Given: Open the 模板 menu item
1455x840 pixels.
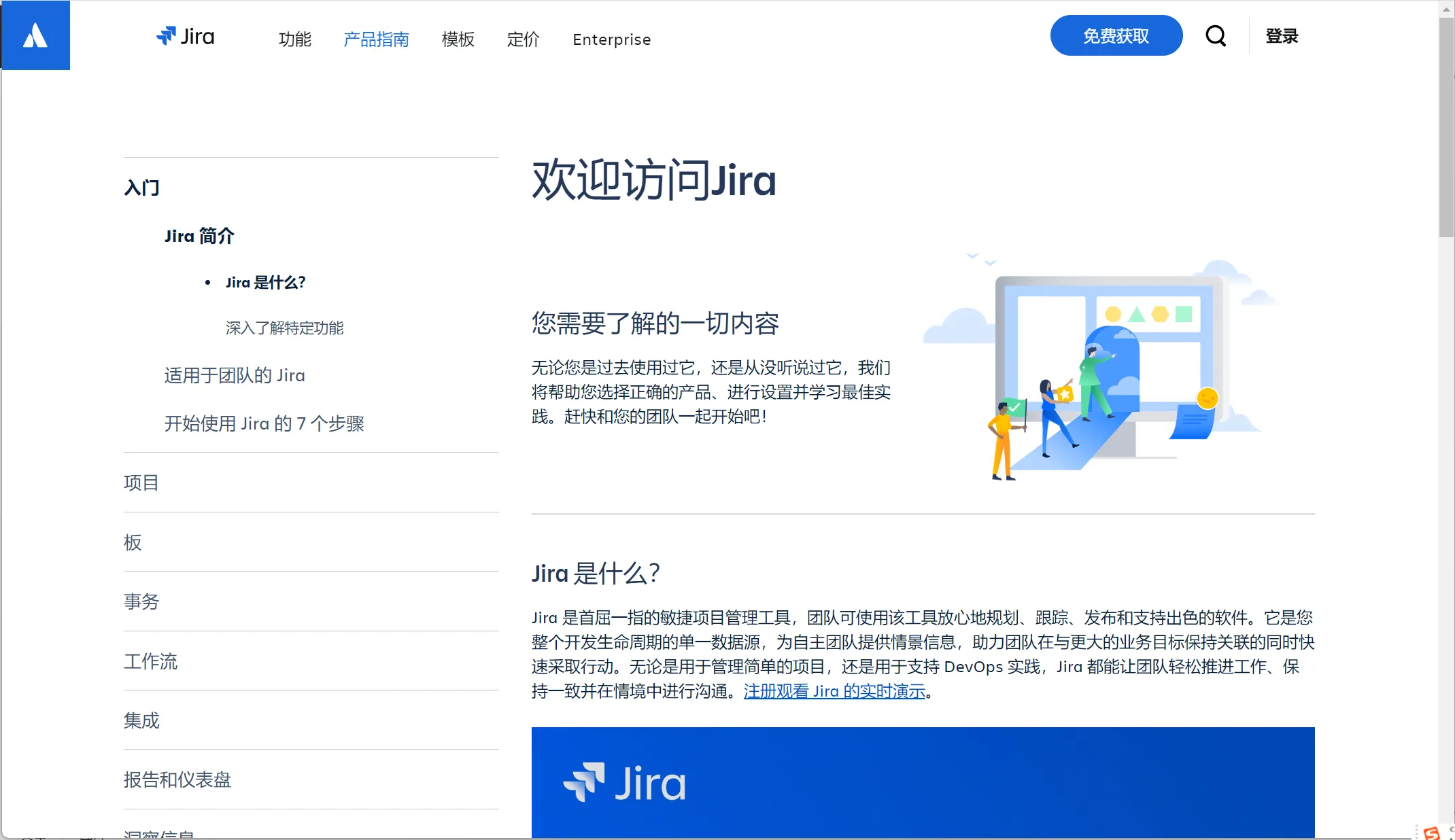Looking at the screenshot, I should tap(458, 39).
